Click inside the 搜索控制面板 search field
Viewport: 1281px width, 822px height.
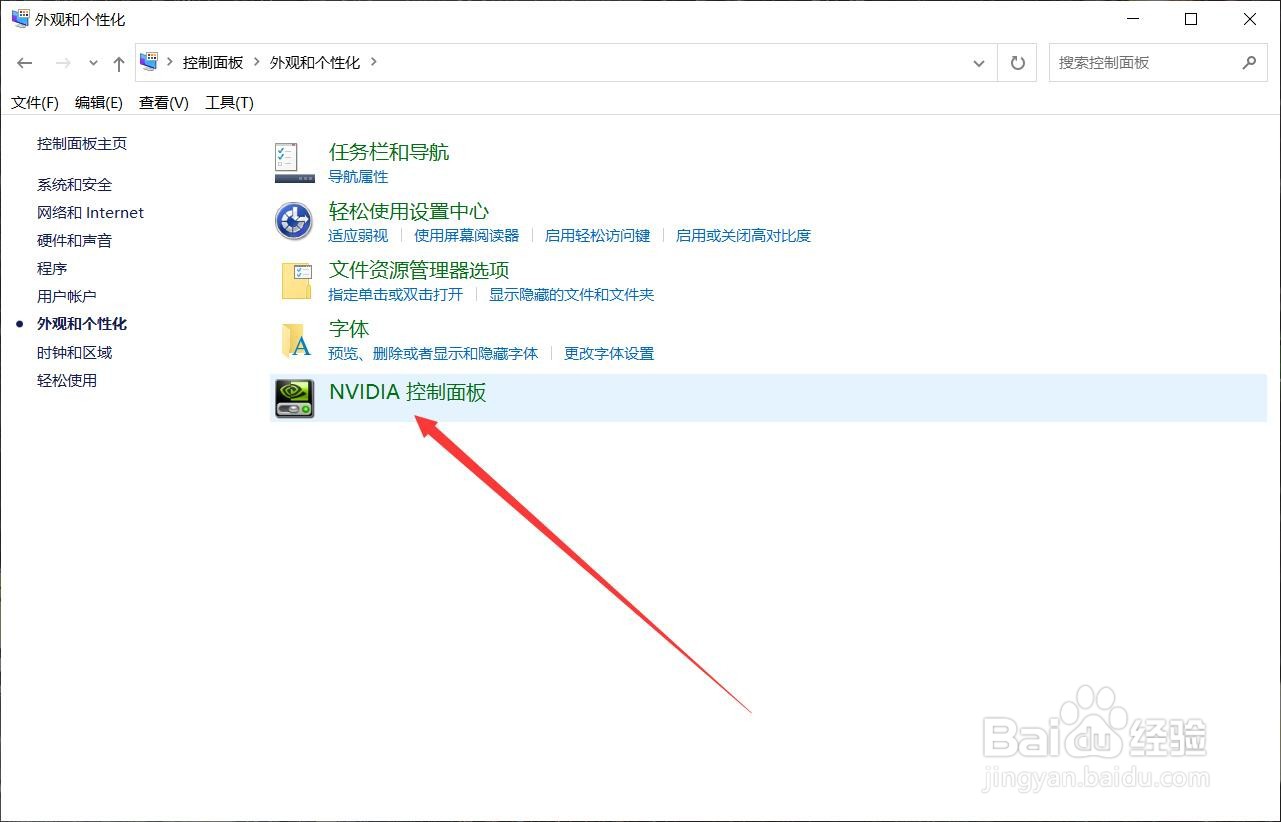pos(1140,62)
